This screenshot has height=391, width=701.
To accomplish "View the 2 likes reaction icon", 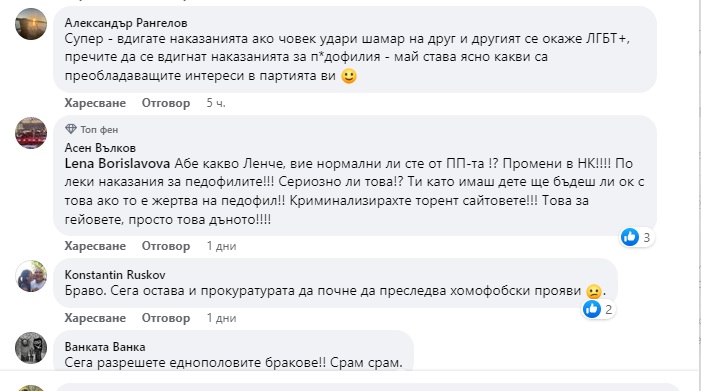I will [592, 309].
